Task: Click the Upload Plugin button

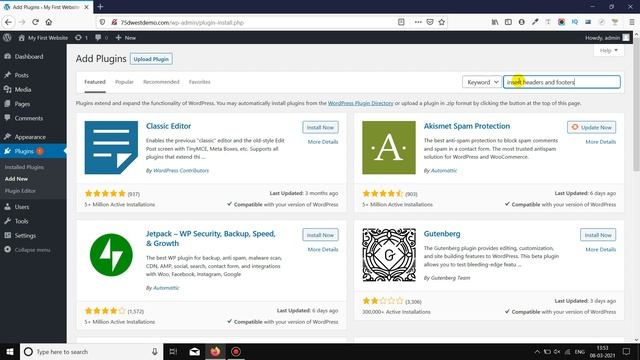Action: tap(151, 59)
